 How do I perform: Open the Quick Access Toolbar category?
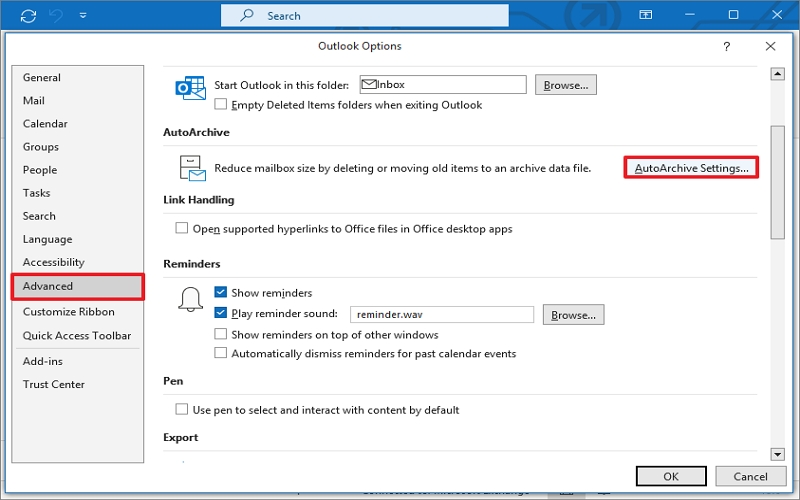pyautogui.click(x=78, y=336)
